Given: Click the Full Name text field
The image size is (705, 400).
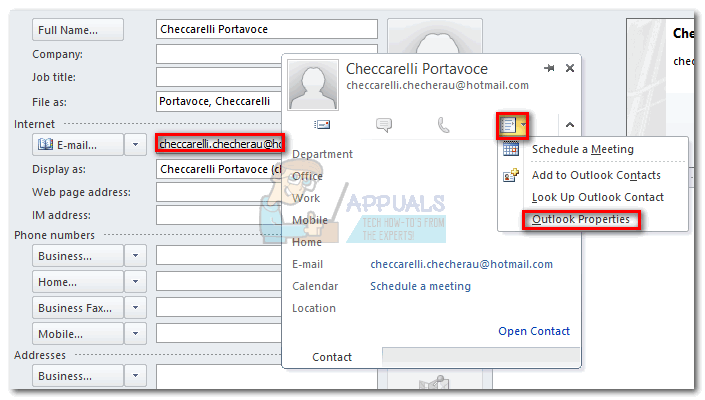Looking at the screenshot, I should (267, 29).
